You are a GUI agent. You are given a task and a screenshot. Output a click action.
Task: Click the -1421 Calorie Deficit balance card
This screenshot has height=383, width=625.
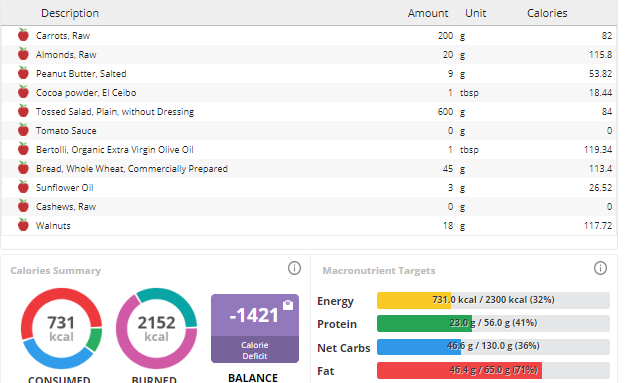click(x=255, y=328)
